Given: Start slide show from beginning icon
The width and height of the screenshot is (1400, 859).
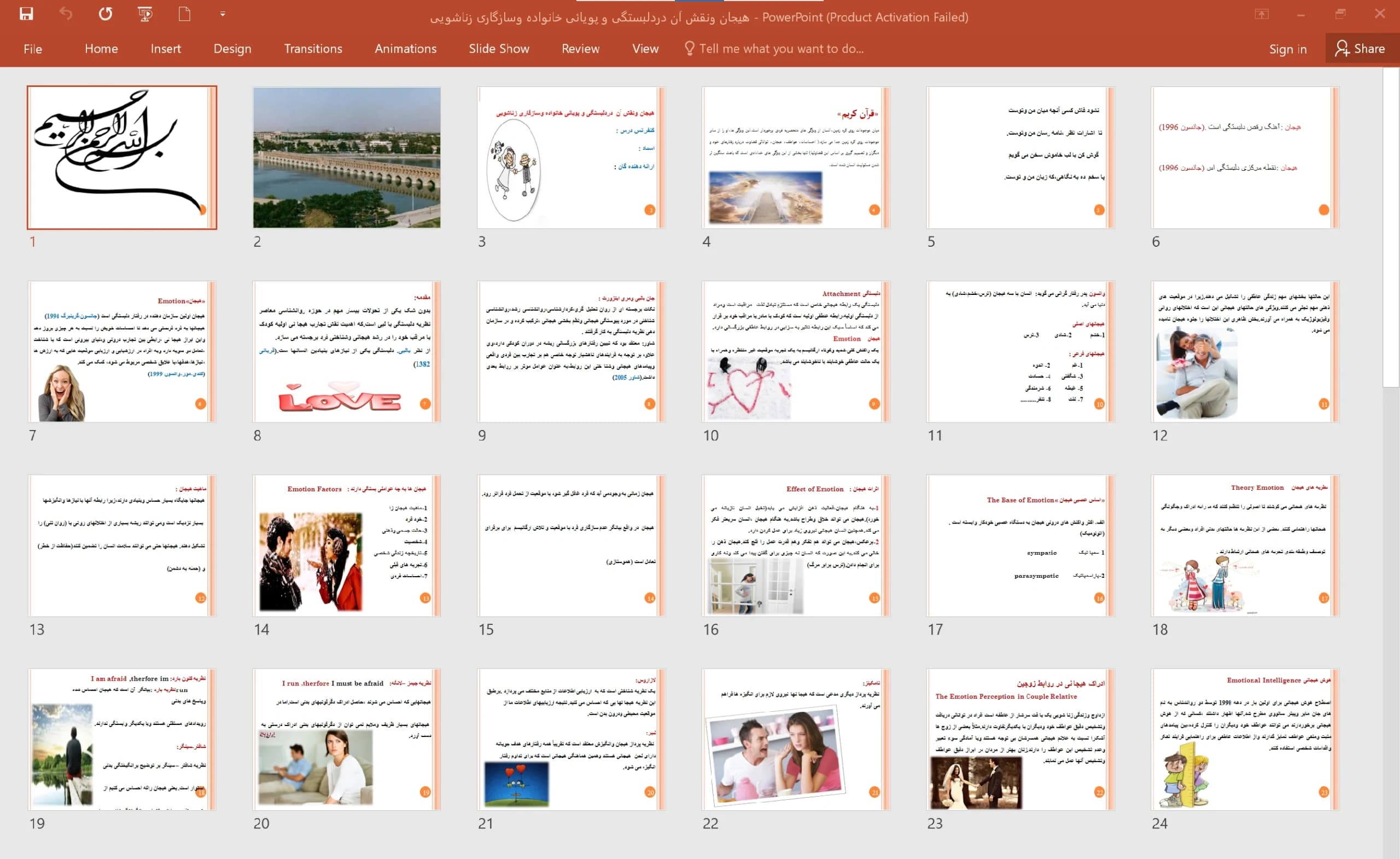Looking at the screenshot, I should (x=145, y=14).
